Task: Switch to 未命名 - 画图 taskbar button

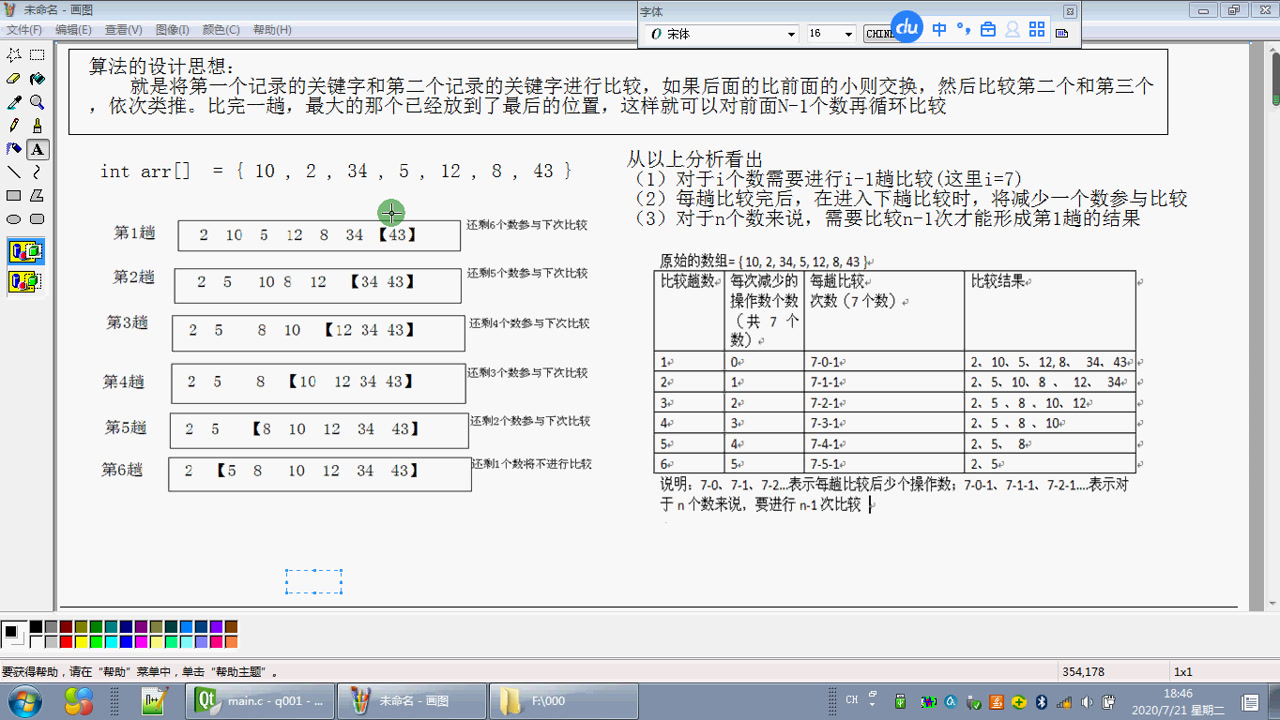Action: click(411, 701)
